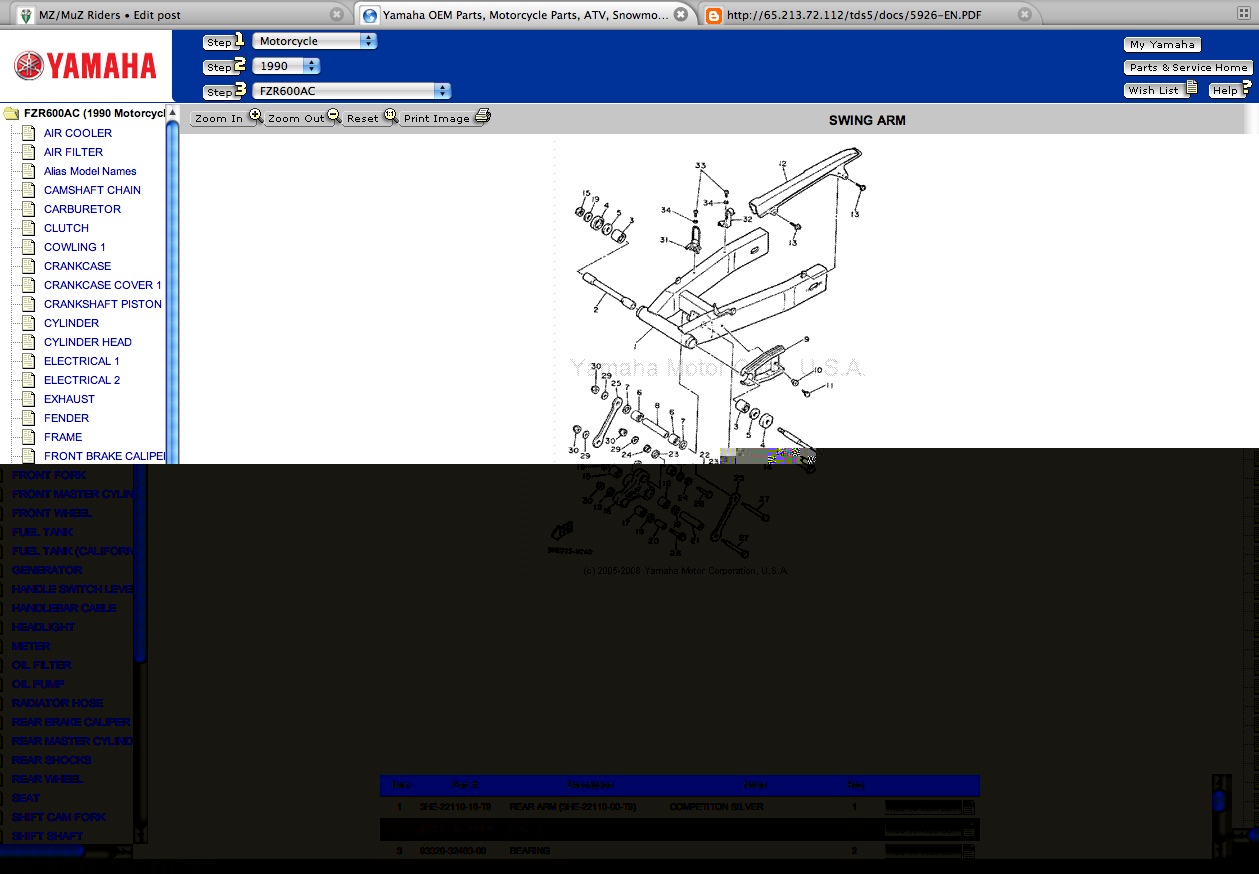1259x874 pixels.
Task: Click the tree panel vertical scrollbar thumb
Action: pos(172,290)
